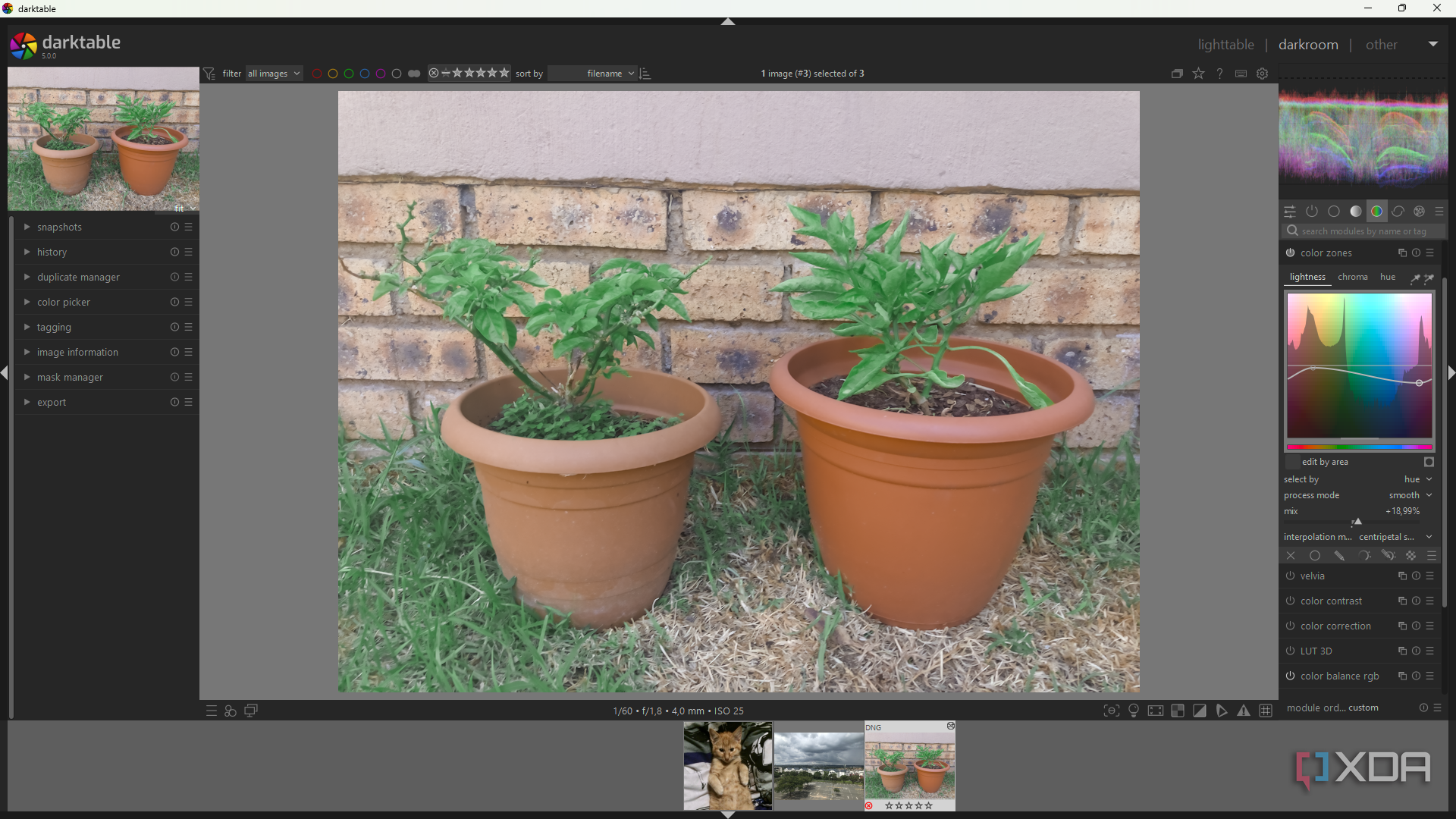Enable the color correction module
Screen dimensions: 1456x819
tap(1290, 626)
